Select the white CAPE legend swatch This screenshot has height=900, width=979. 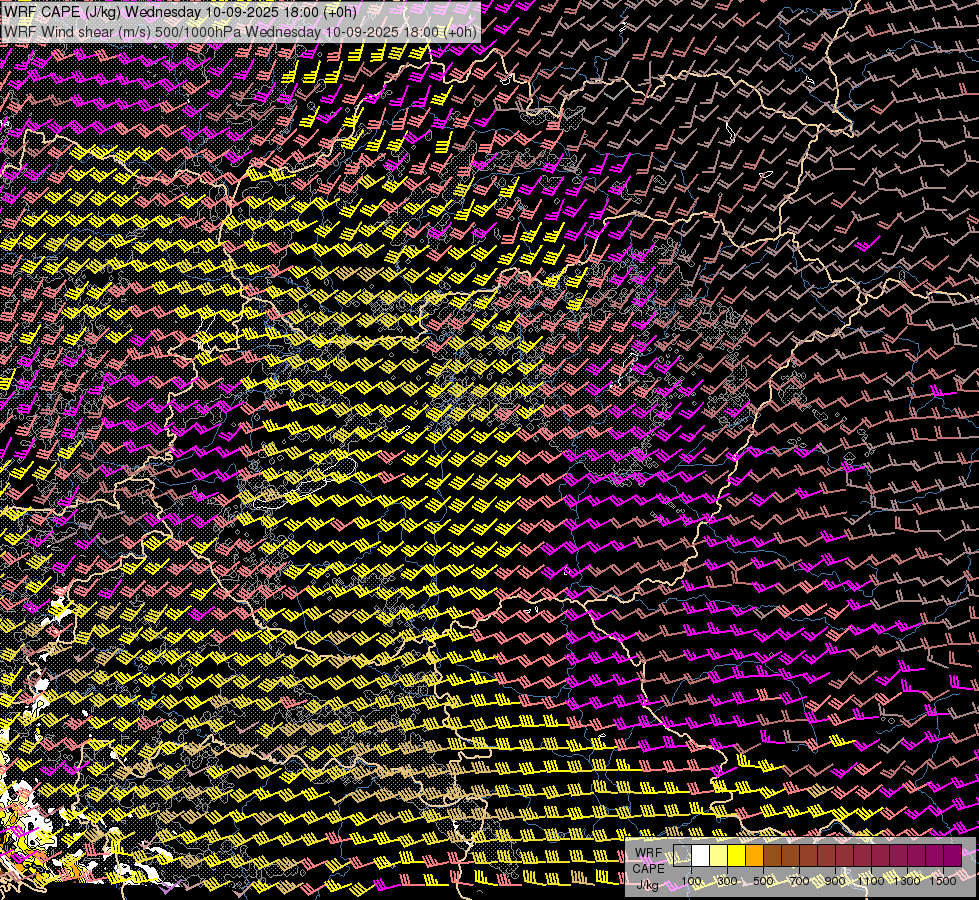click(x=700, y=855)
